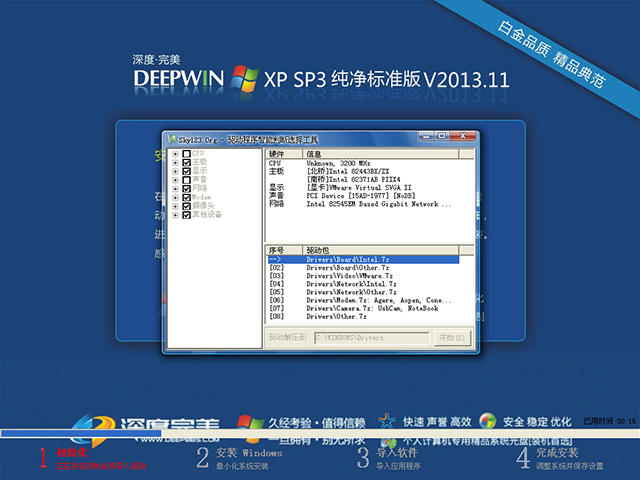640x480 pixels.
Task: Uncheck the 网络 checkbox
Action: tap(187, 189)
